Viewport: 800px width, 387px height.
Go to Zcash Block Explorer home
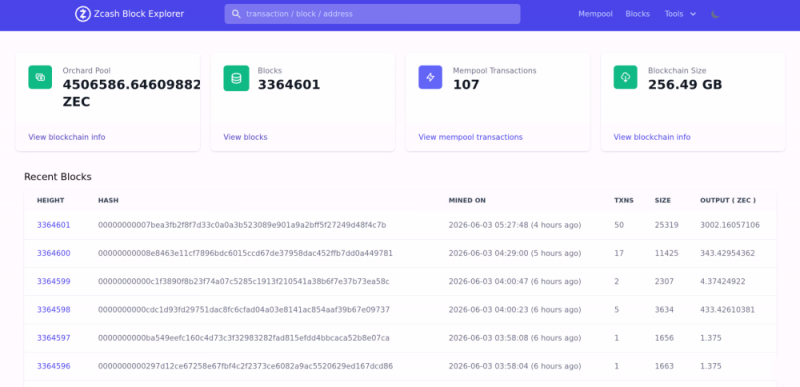[130, 14]
